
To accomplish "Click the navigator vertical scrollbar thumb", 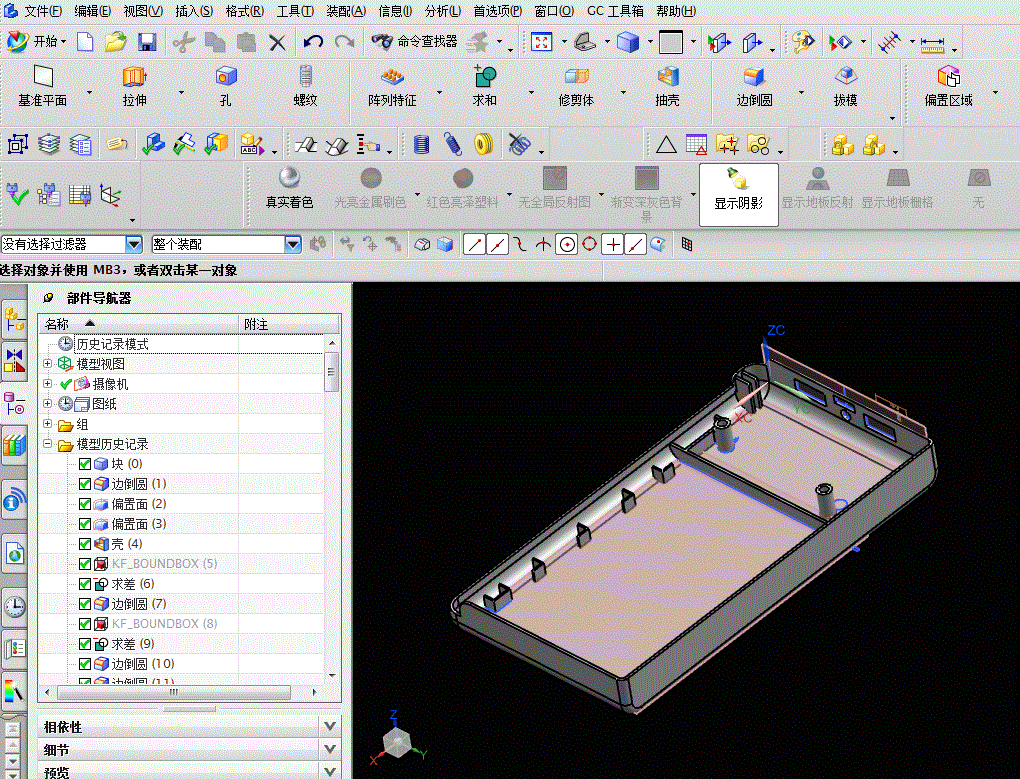I will (331, 372).
